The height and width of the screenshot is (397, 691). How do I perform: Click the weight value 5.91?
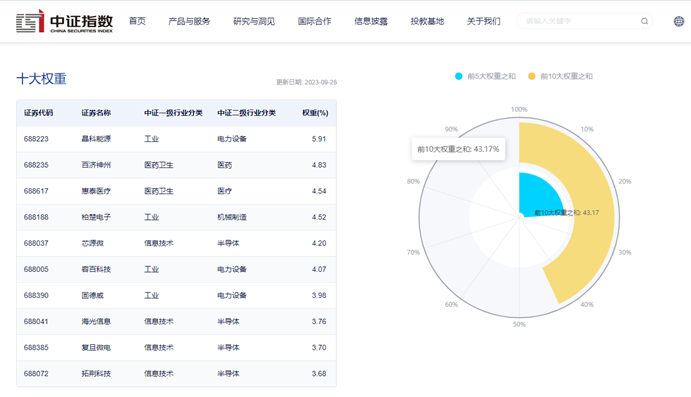(319, 139)
